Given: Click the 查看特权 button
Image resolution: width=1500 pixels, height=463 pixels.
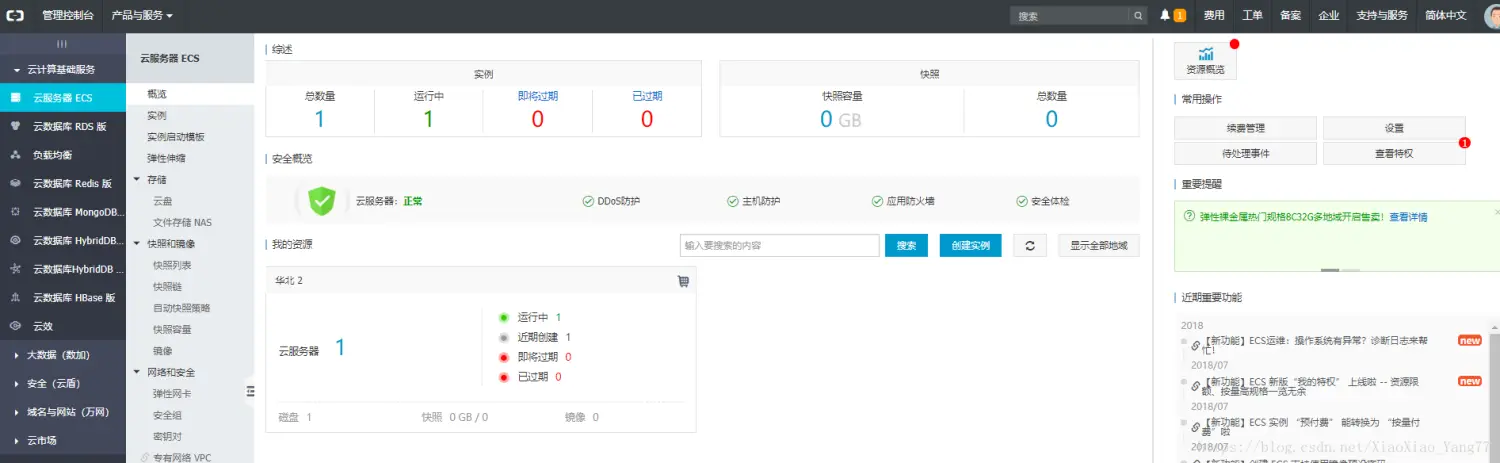Looking at the screenshot, I should [1394, 153].
